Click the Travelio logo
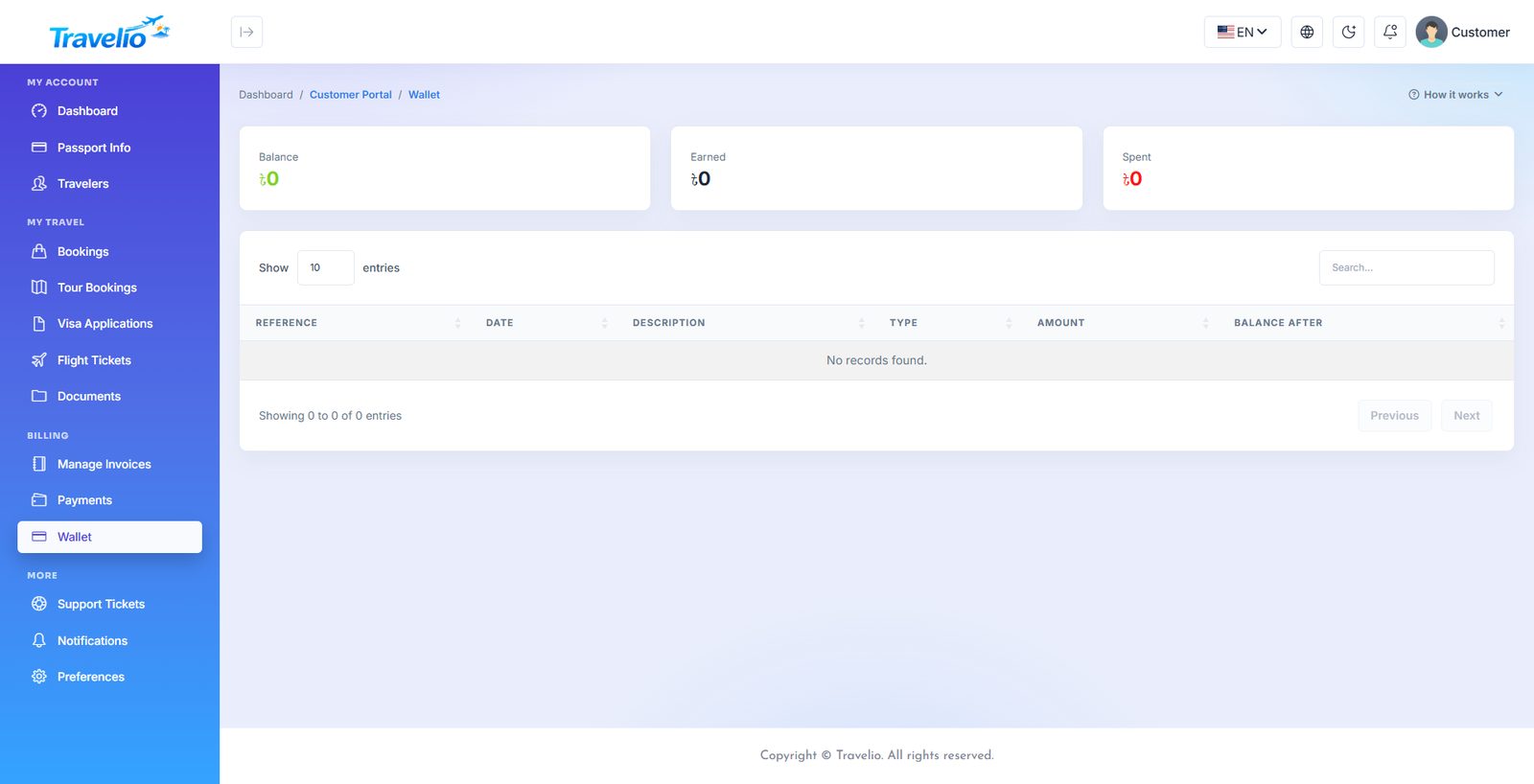This screenshot has height=784, width=1534. 109,33
